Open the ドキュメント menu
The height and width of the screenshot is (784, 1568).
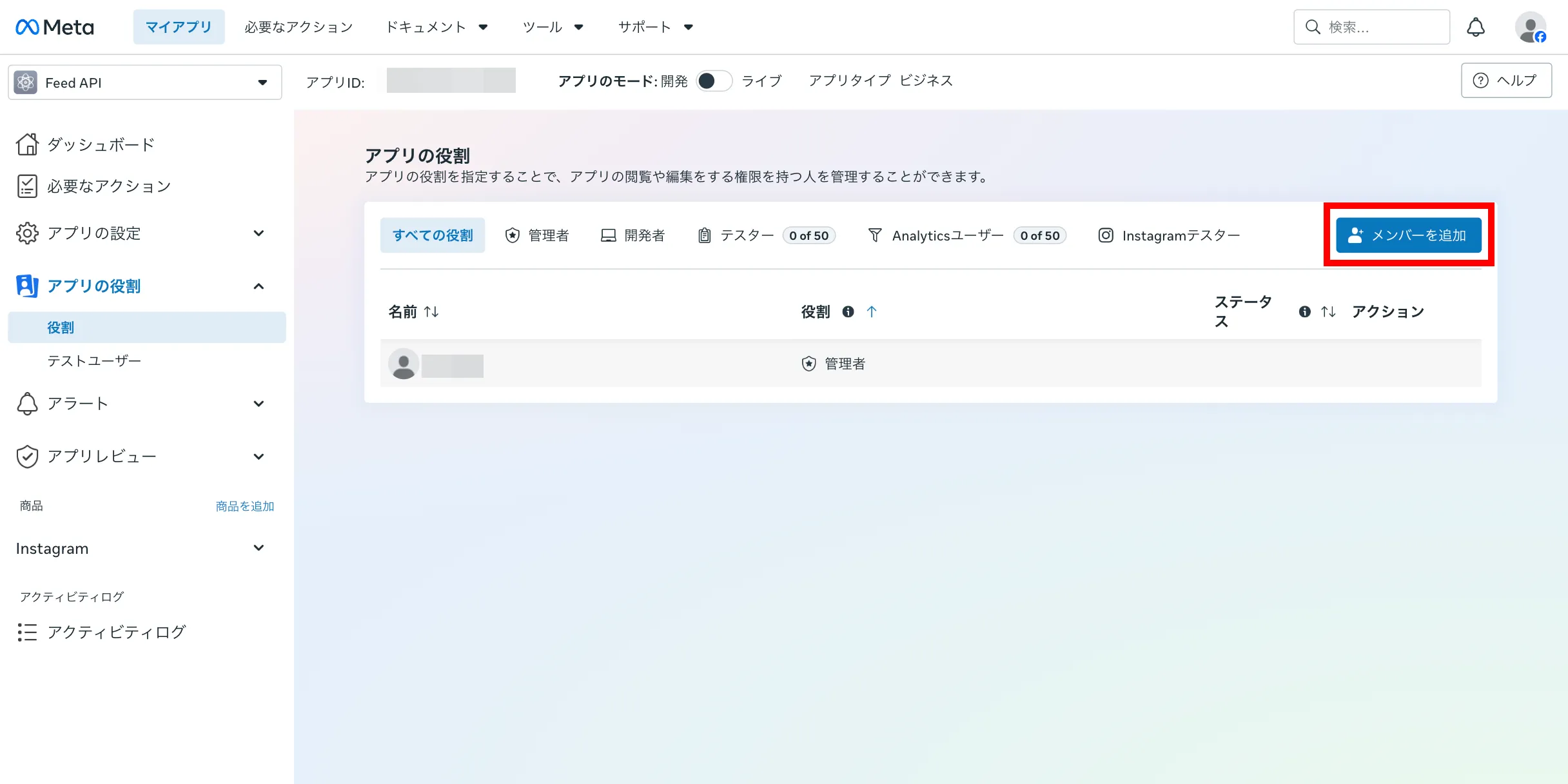click(x=436, y=27)
